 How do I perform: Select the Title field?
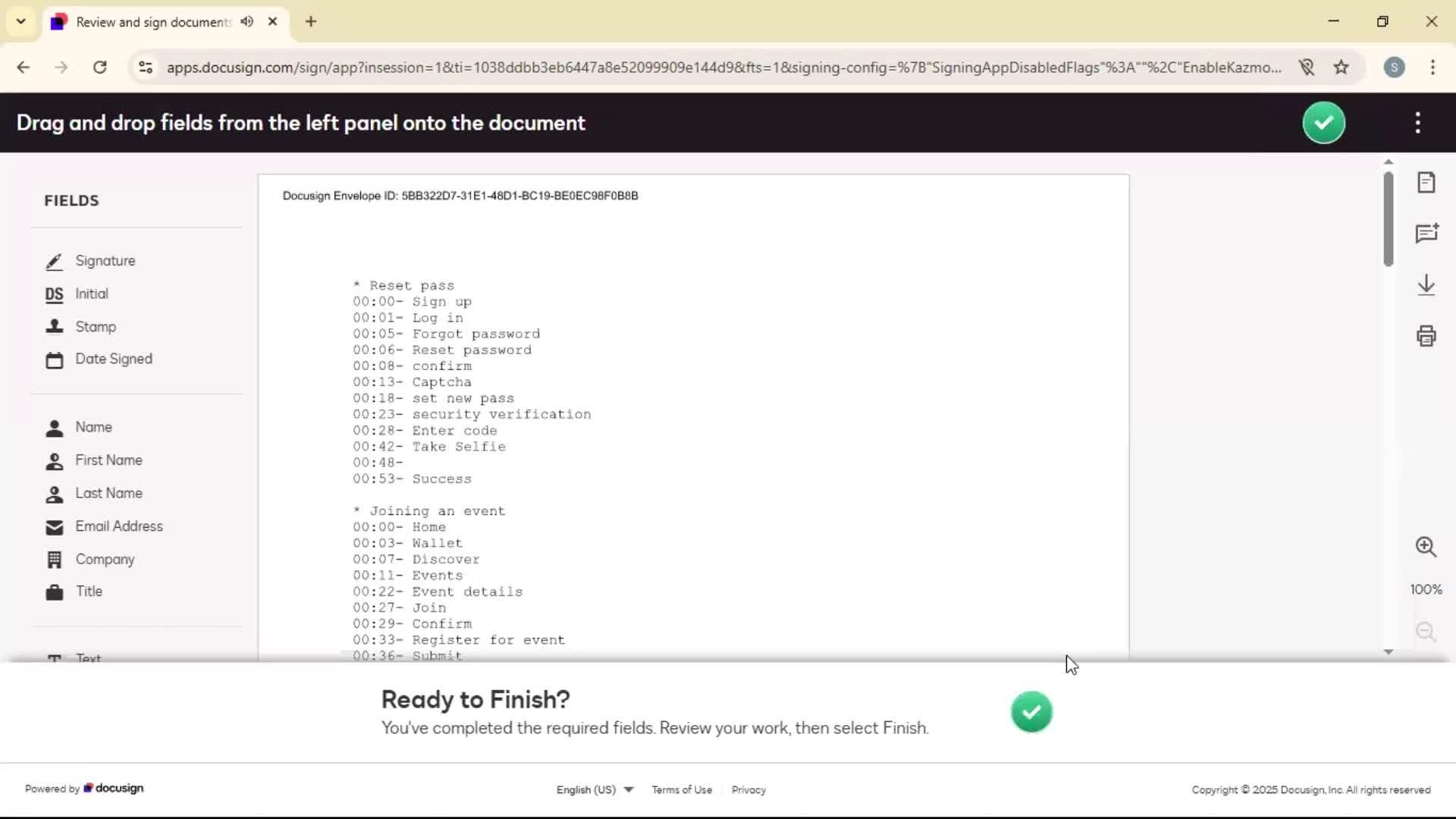pos(74,591)
